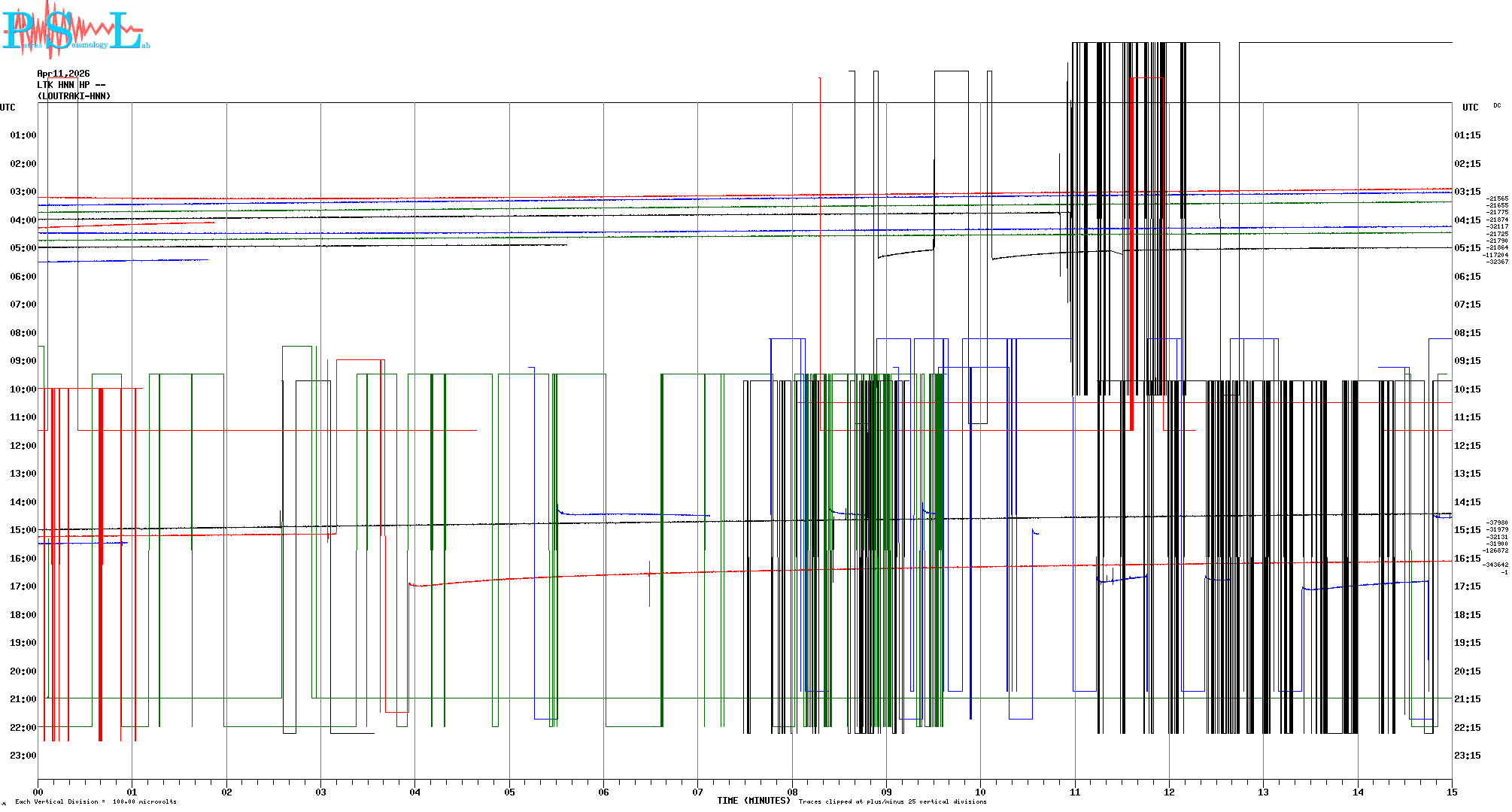
Task: Click the right UTC axis header
Action: pos(1470,108)
